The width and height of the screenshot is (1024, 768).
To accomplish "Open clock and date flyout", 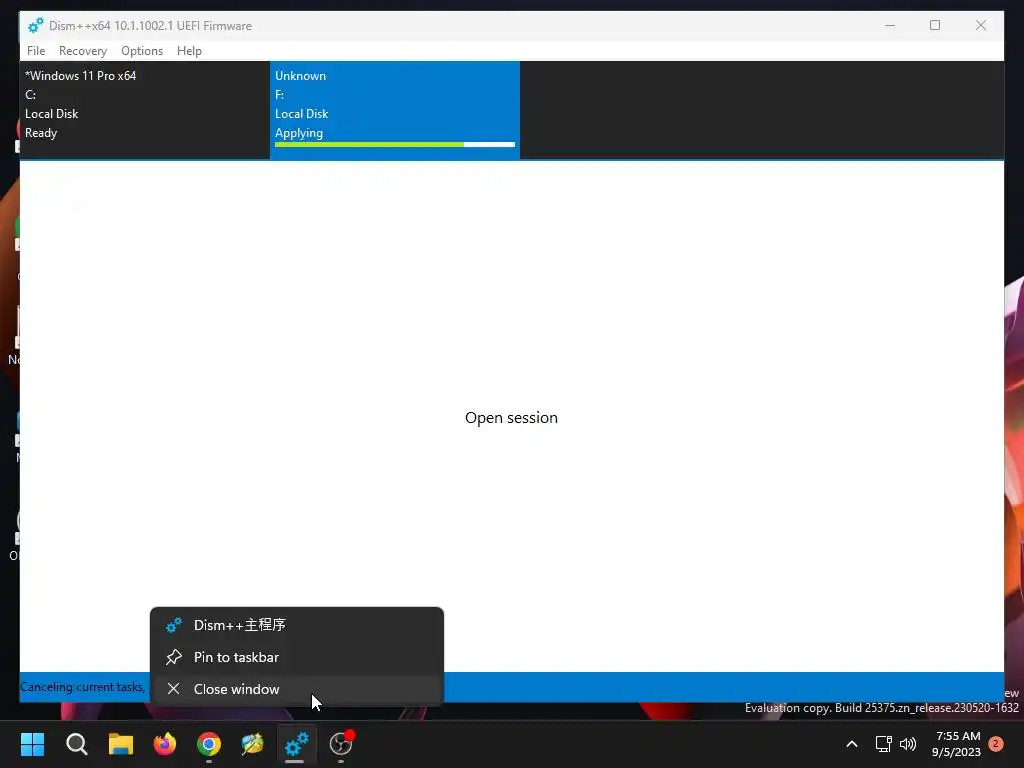I will (957, 744).
